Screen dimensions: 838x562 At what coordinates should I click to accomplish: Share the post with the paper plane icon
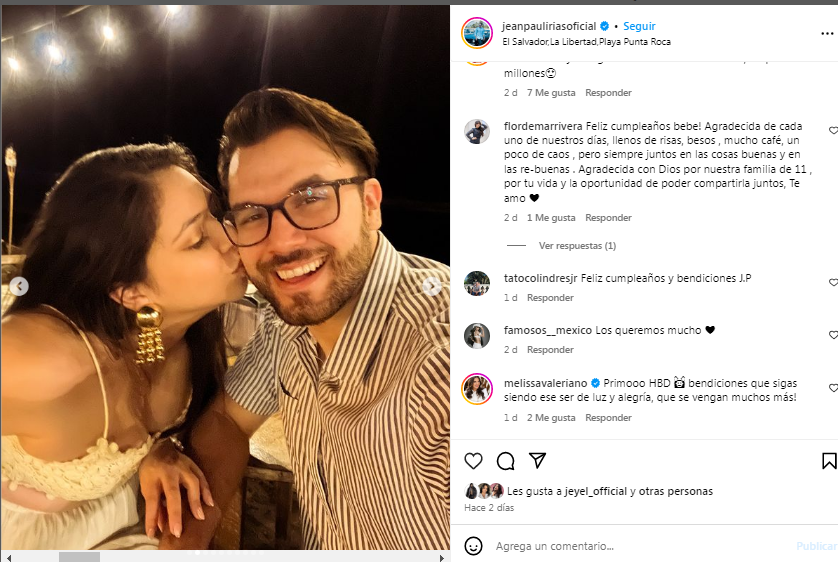pos(537,461)
